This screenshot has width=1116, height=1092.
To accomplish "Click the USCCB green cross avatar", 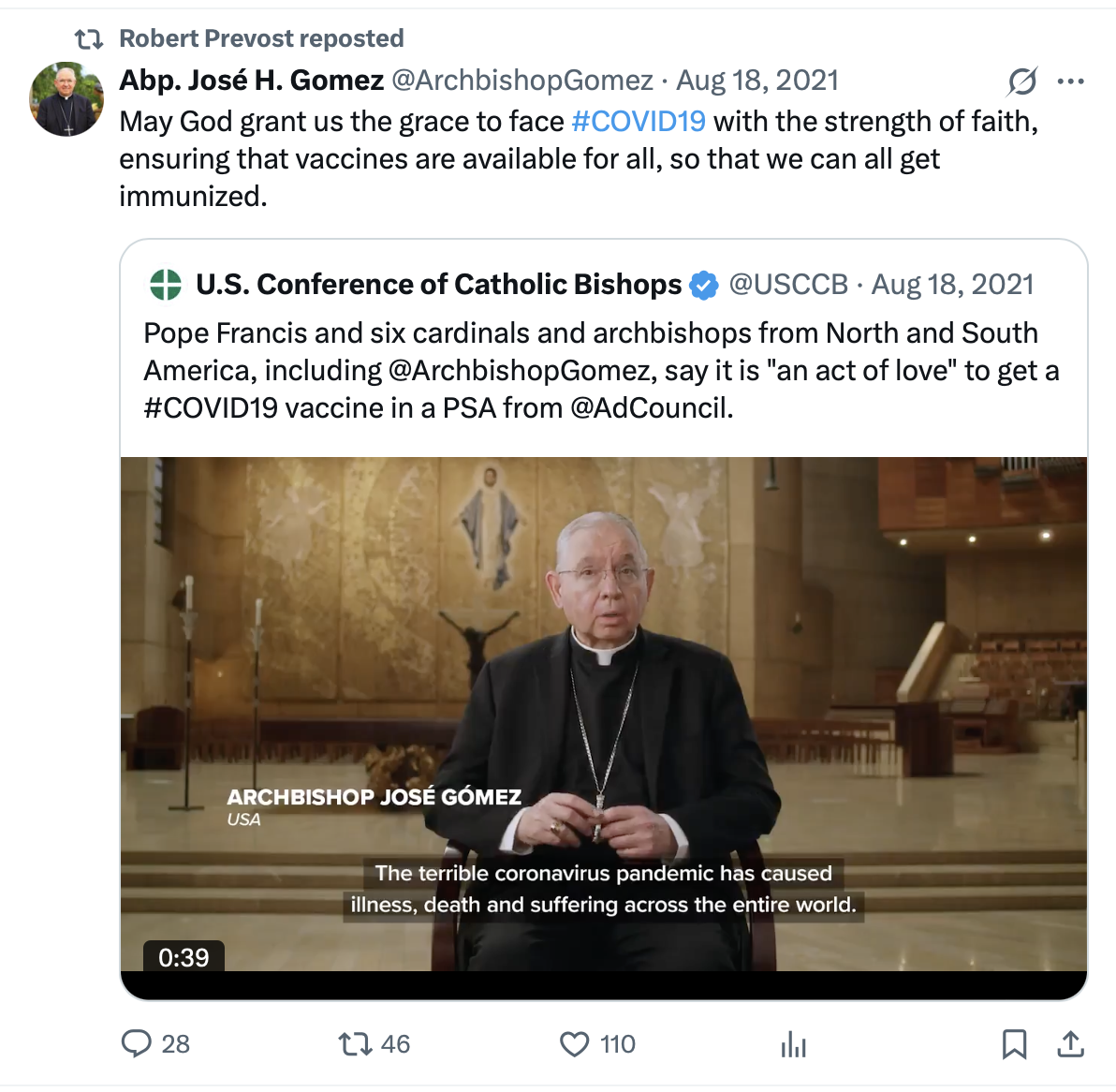I will (166, 285).
